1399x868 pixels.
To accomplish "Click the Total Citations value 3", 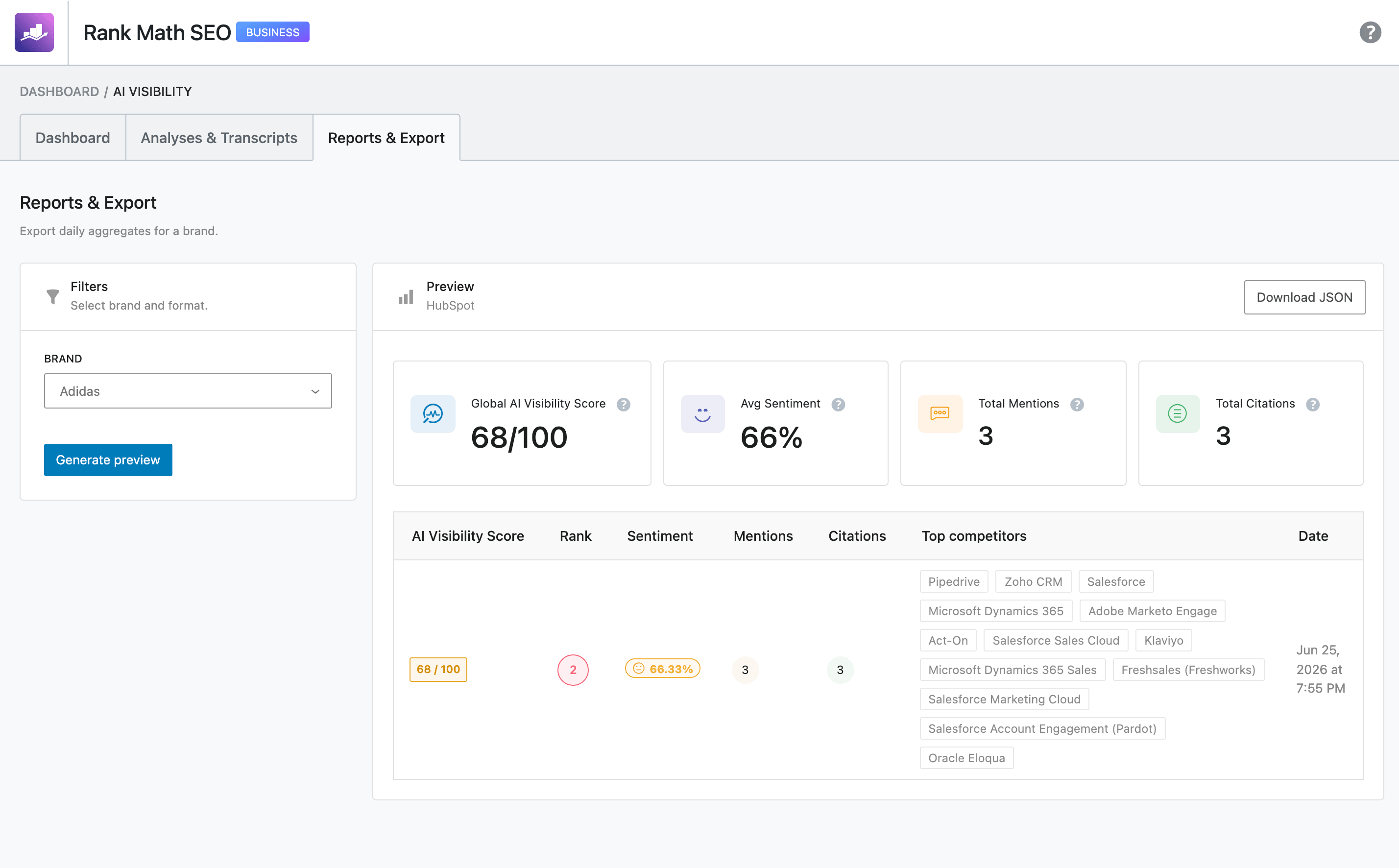I will coord(1223,436).
